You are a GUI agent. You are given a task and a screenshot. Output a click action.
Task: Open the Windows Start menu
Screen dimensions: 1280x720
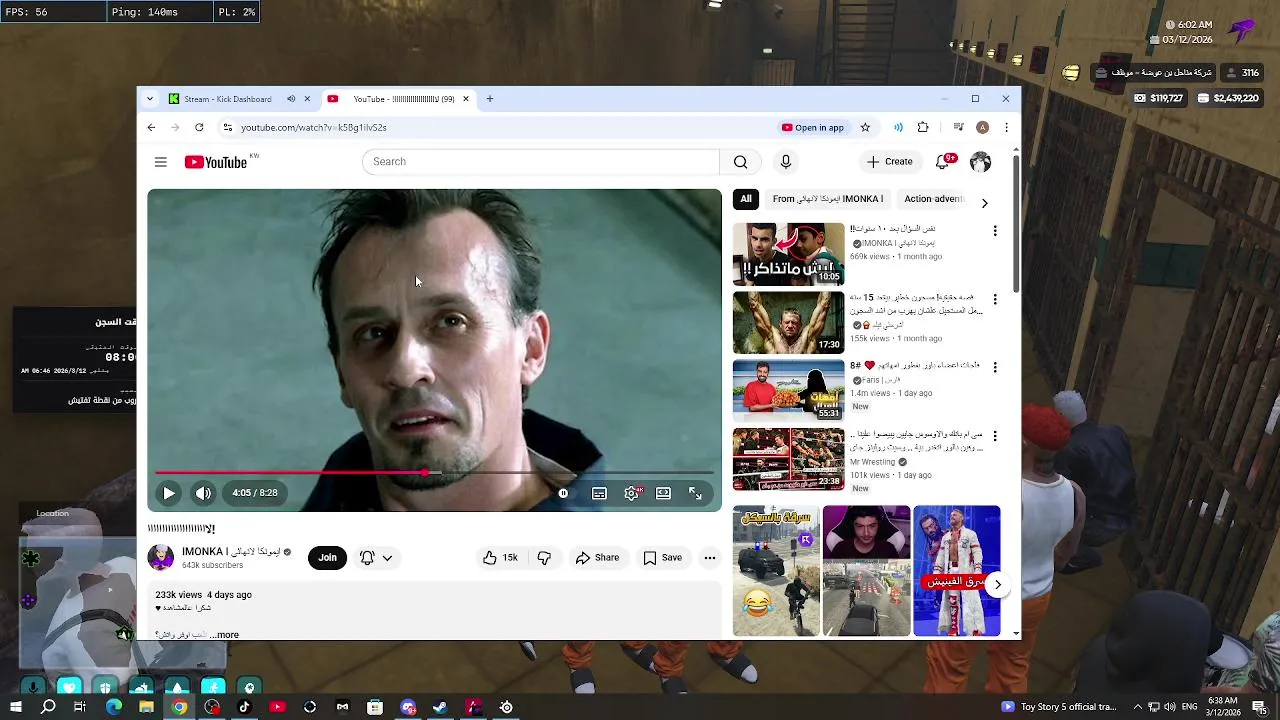(x=15, y=707)
